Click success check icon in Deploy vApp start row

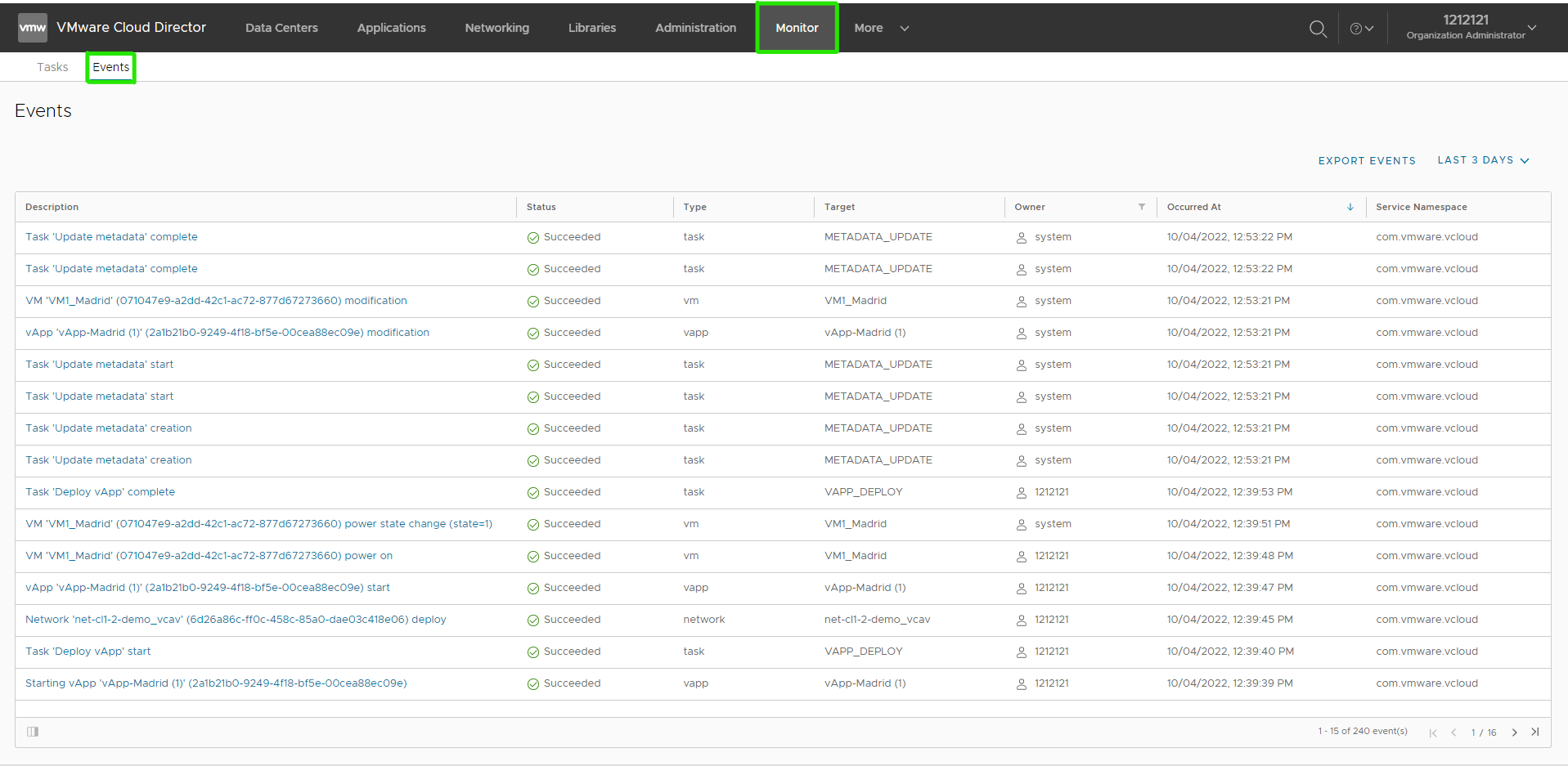[x=533, y=652]
